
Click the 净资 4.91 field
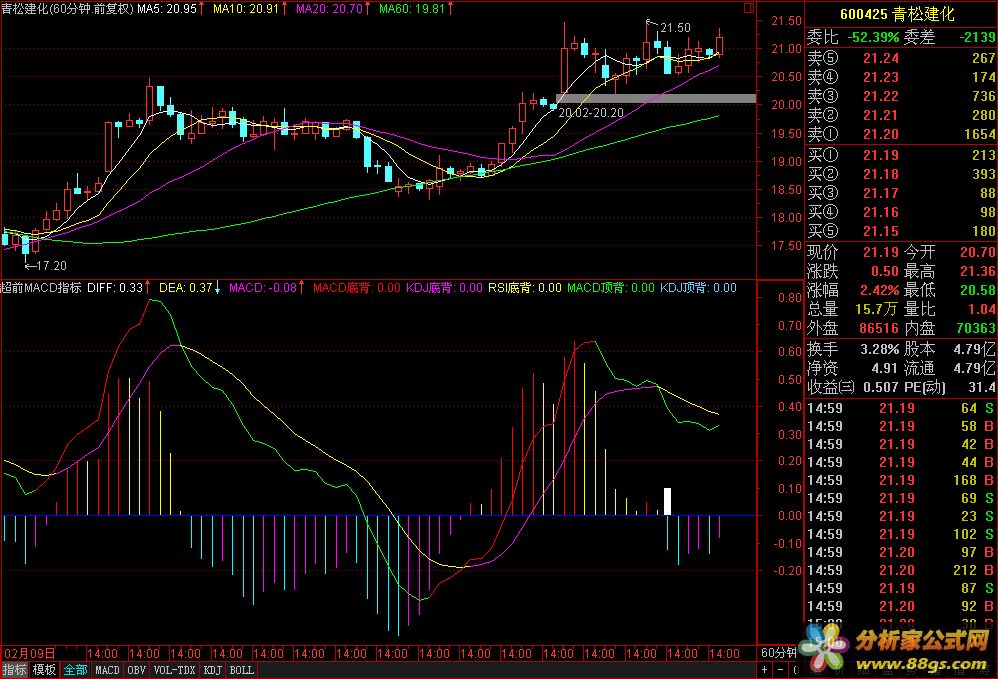tap(853, 368)
